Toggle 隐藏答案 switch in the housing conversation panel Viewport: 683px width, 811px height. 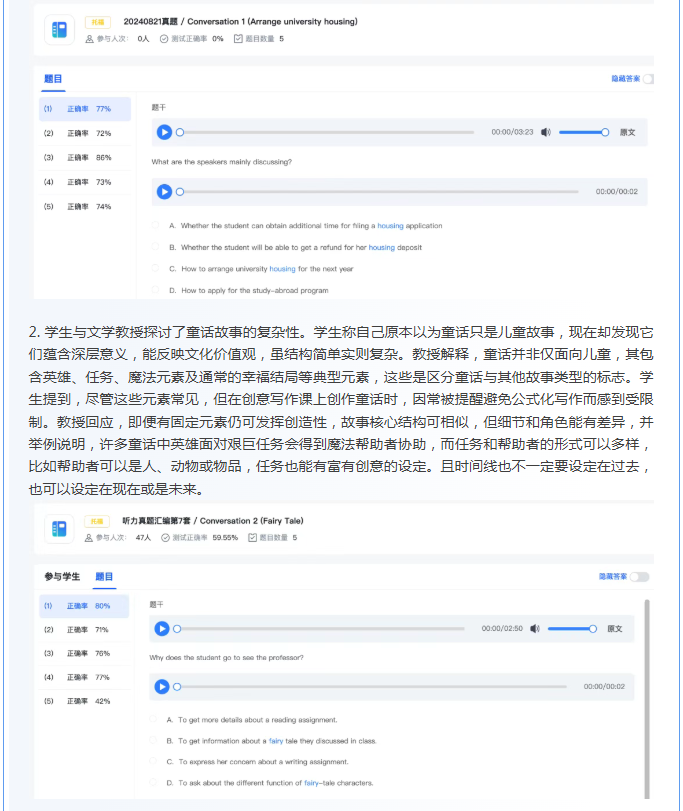point(648,78)
